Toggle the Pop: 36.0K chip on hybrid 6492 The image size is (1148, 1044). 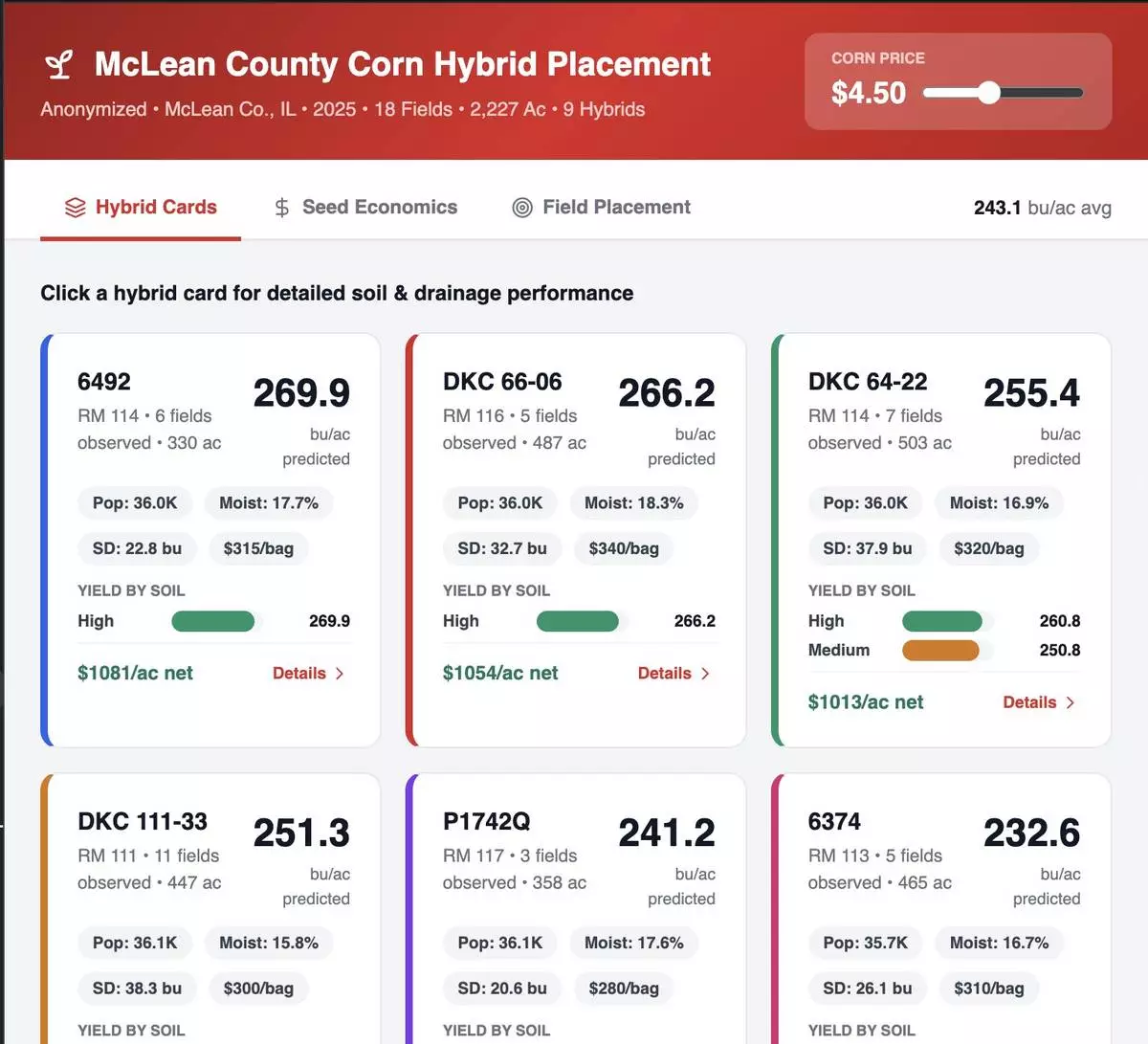tap(135, 502)
